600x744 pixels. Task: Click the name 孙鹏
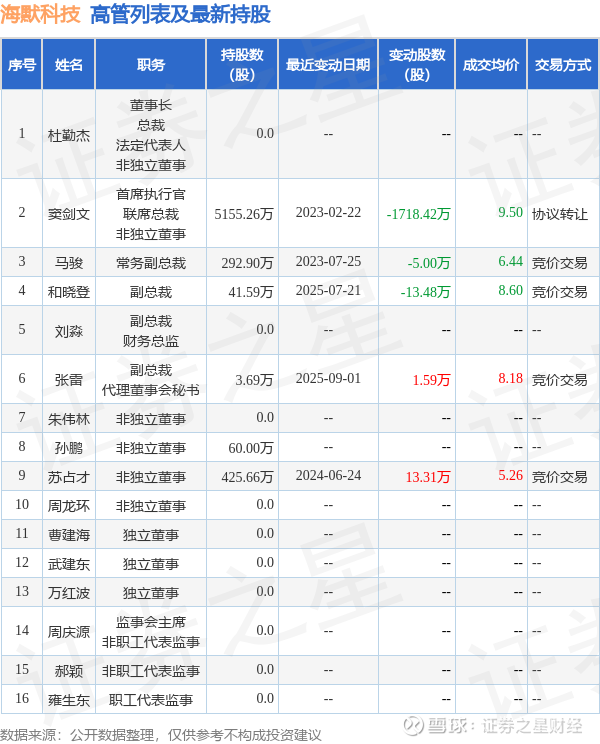[69, 448]
